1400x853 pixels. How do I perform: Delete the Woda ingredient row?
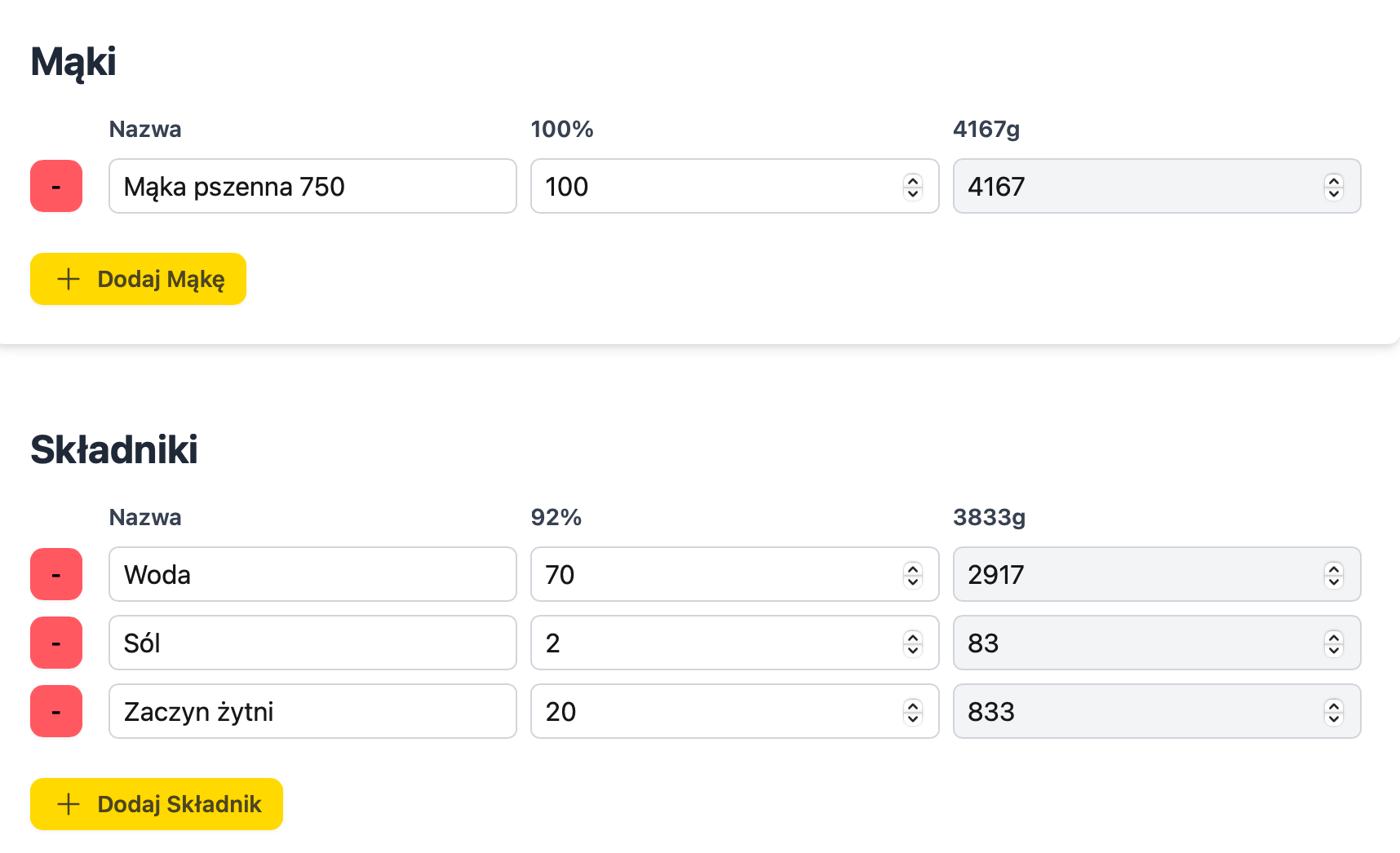[56, 574]
